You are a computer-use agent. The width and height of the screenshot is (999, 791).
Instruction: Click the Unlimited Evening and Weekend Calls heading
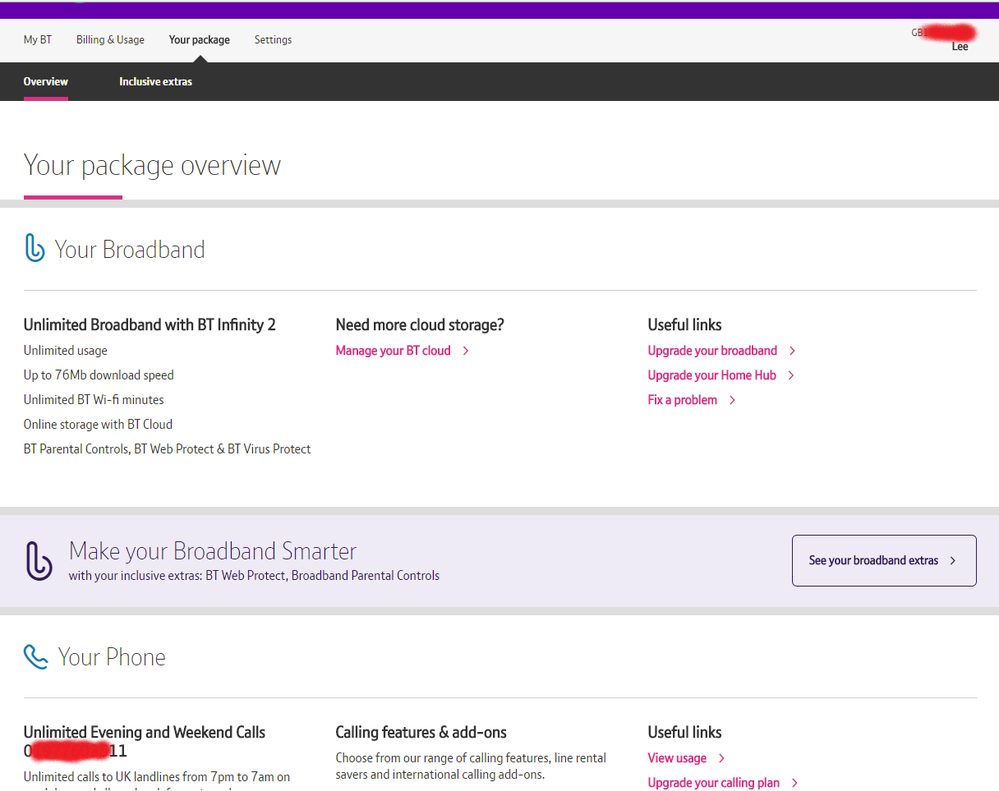click(x=145, y=732)
